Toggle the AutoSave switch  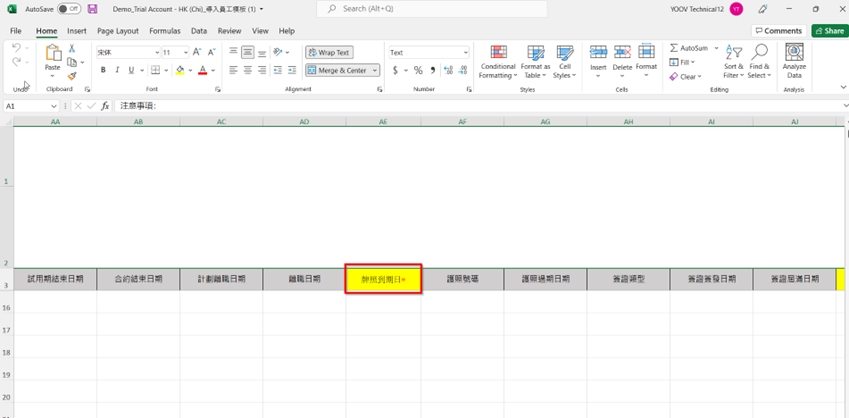[69, 9]
